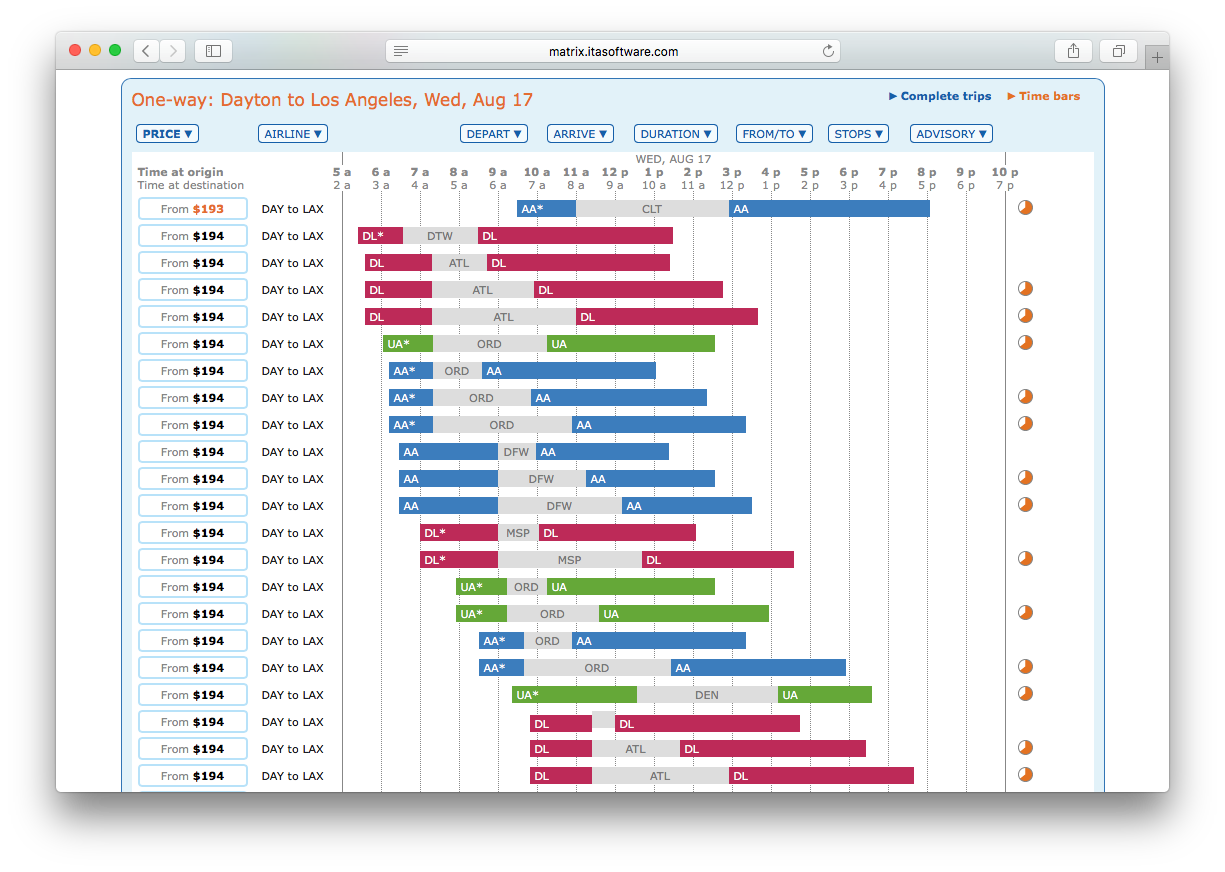This screenshot has width=1225, height=872.
Task: Open the DURATION filter dropdown
Action: pos(676,134)
